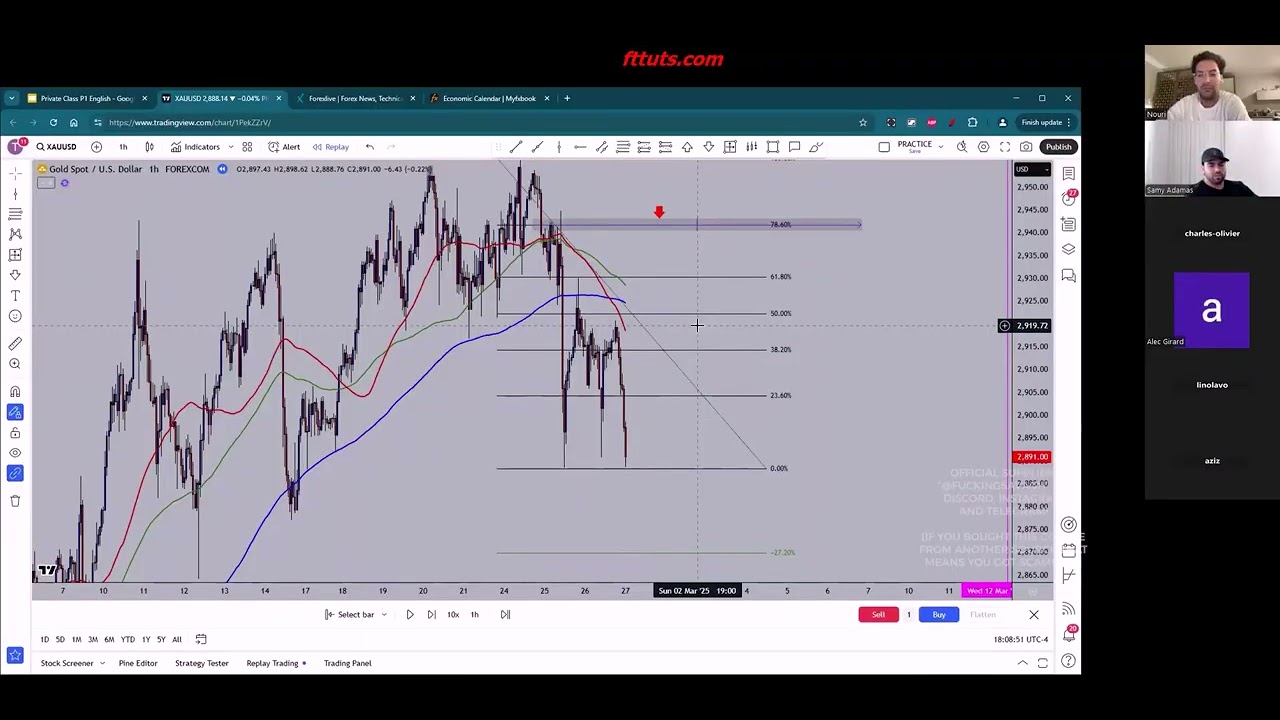Click the red Sell button
The height and width of the screenshot is (720, 1280).
[x=878, y=615]
